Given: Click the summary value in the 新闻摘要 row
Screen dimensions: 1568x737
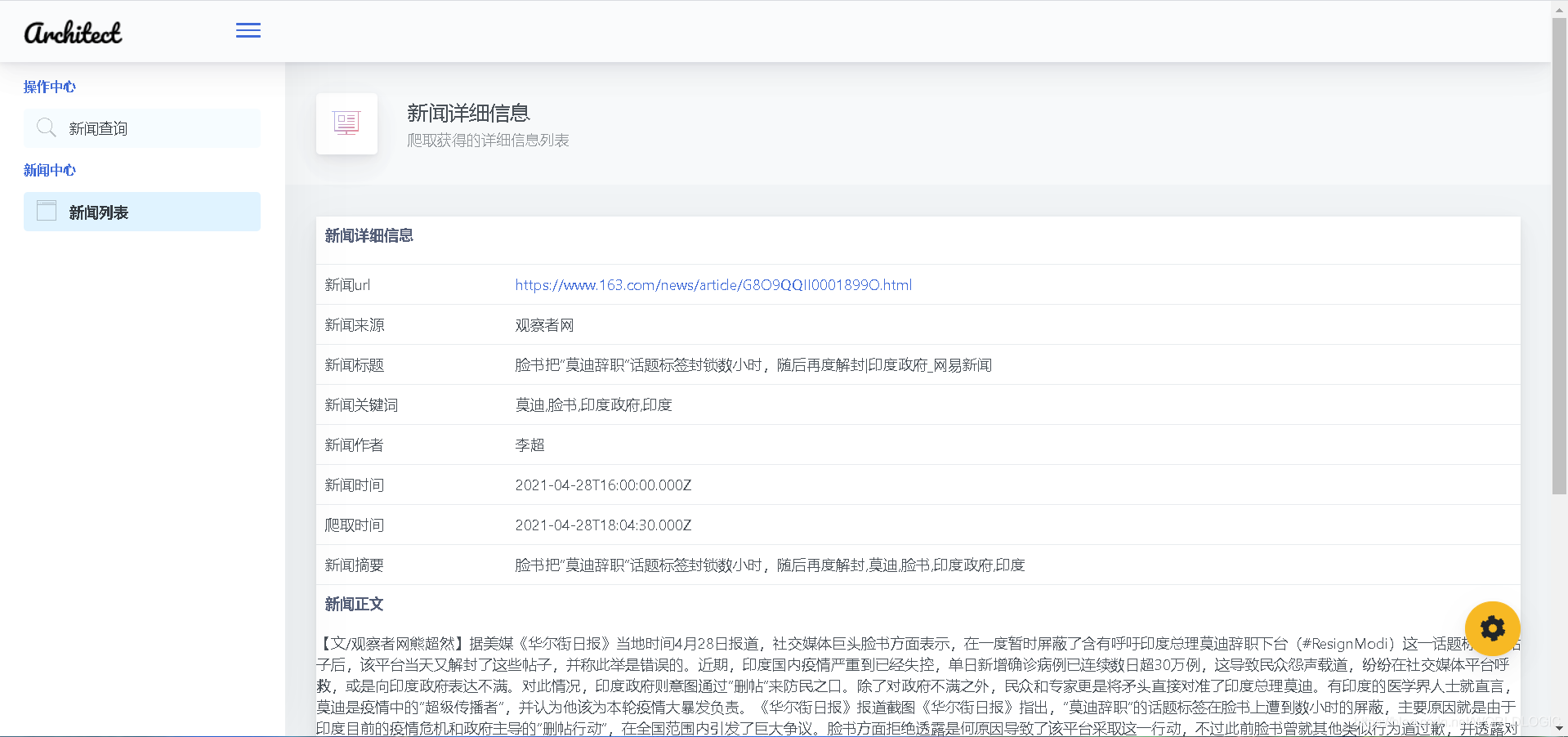Looking at the screenshot, I should tap(770, 565).
